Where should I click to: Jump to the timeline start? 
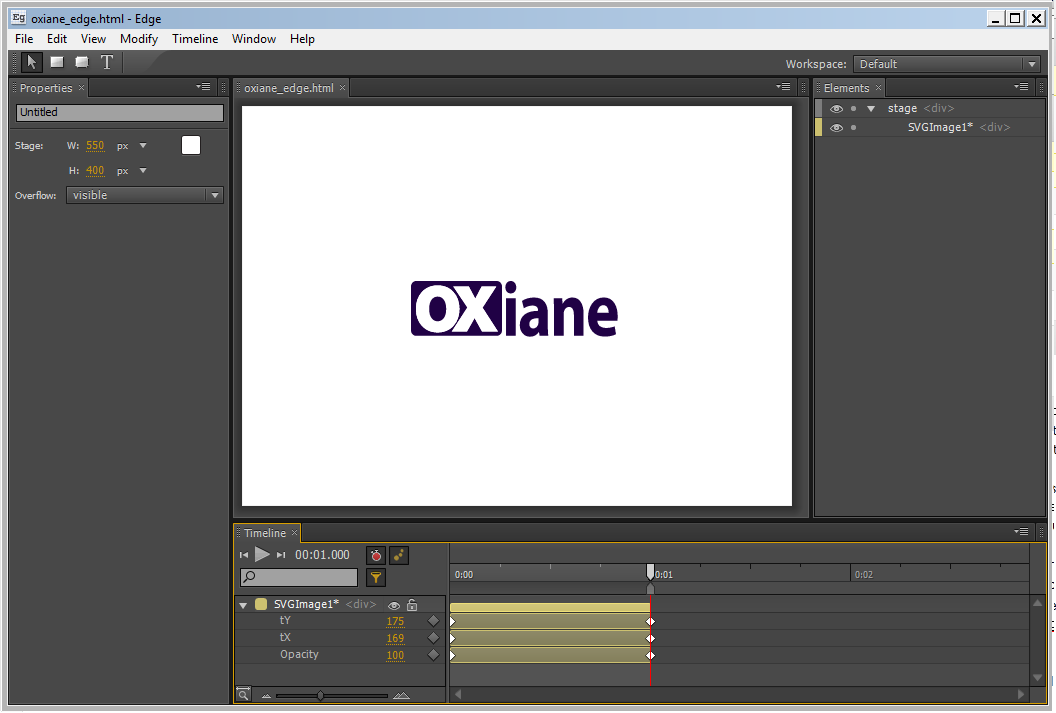(244, 555)
